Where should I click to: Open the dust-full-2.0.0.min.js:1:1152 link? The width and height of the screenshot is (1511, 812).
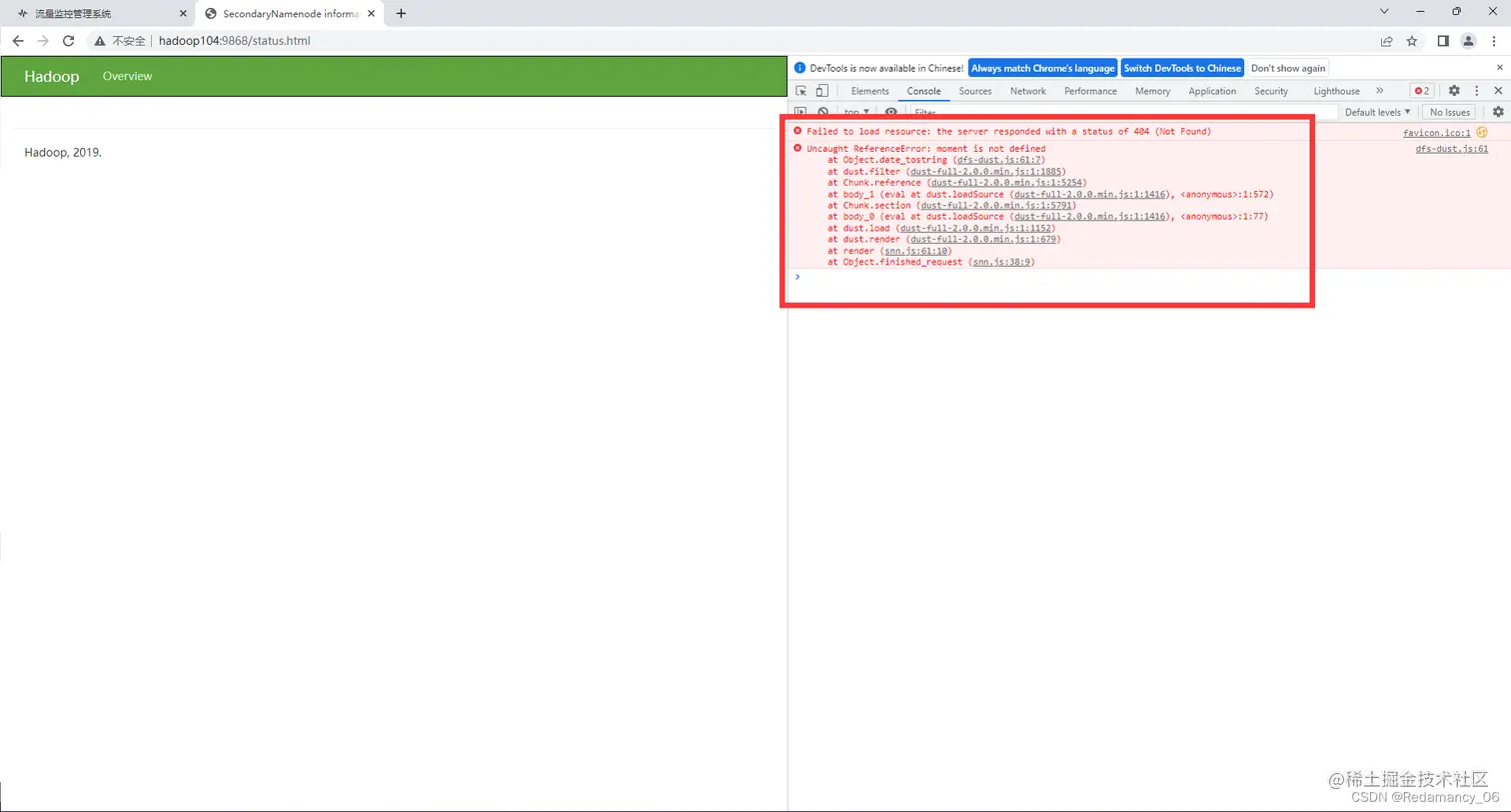[x=975, y=229]
